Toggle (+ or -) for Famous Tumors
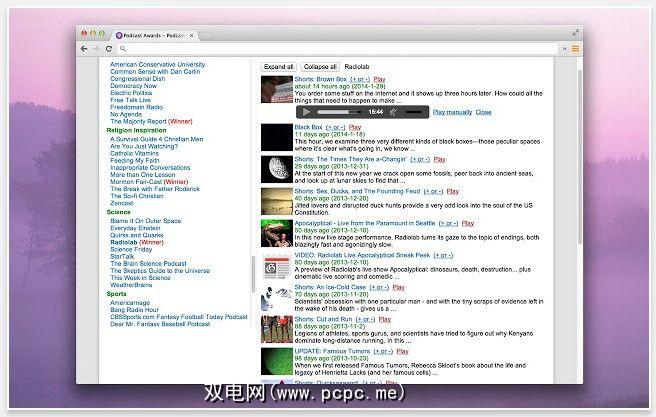Viewport: 656px width, 417px height. pyautogui.click(x=383, y=351)
